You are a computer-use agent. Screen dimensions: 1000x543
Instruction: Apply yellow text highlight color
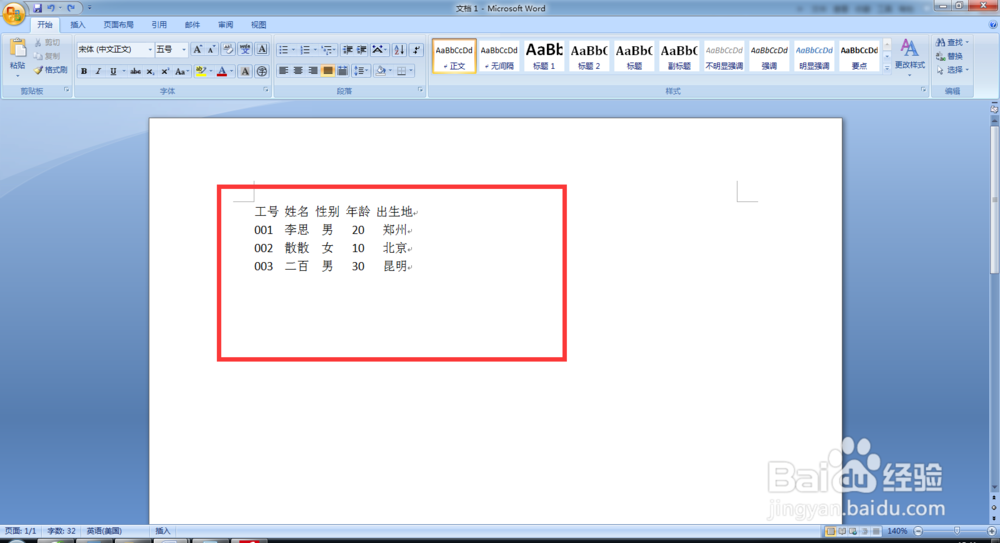201,71
